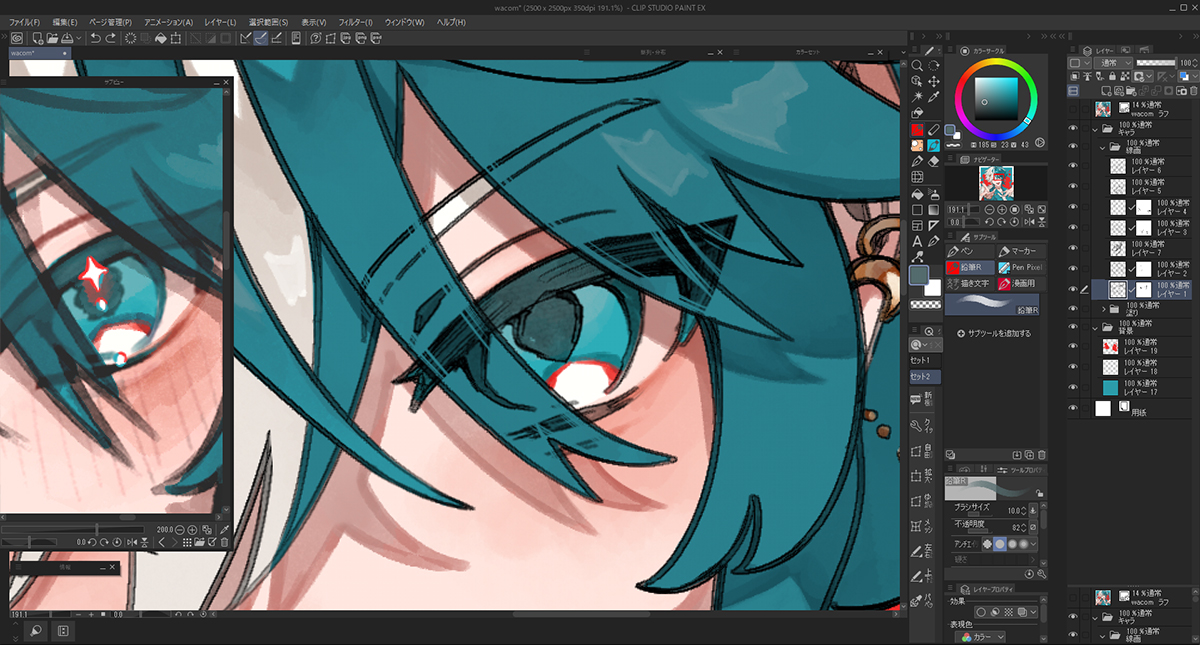Screen dimensions: 1200x645
Task: Open Clip Studio Paint support help icon
Action: click(x=314, y=38)
